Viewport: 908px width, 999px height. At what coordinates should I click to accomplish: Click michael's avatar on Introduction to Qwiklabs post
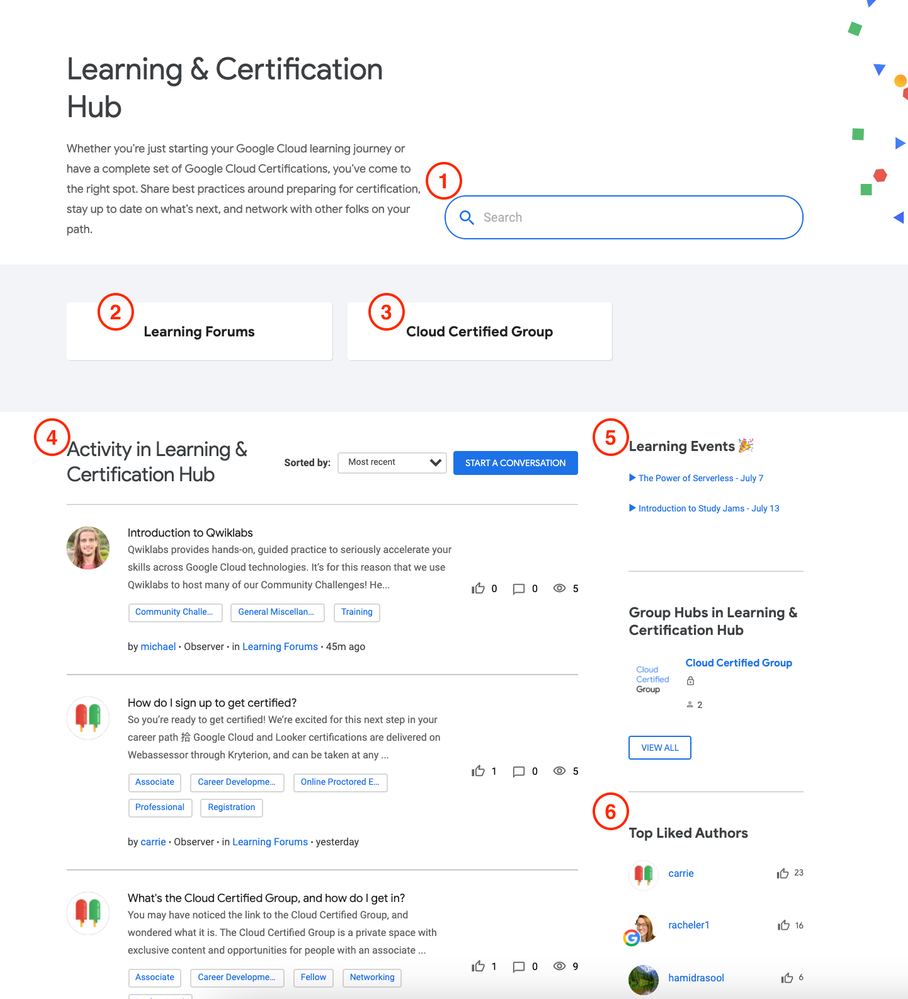(88, 547)
